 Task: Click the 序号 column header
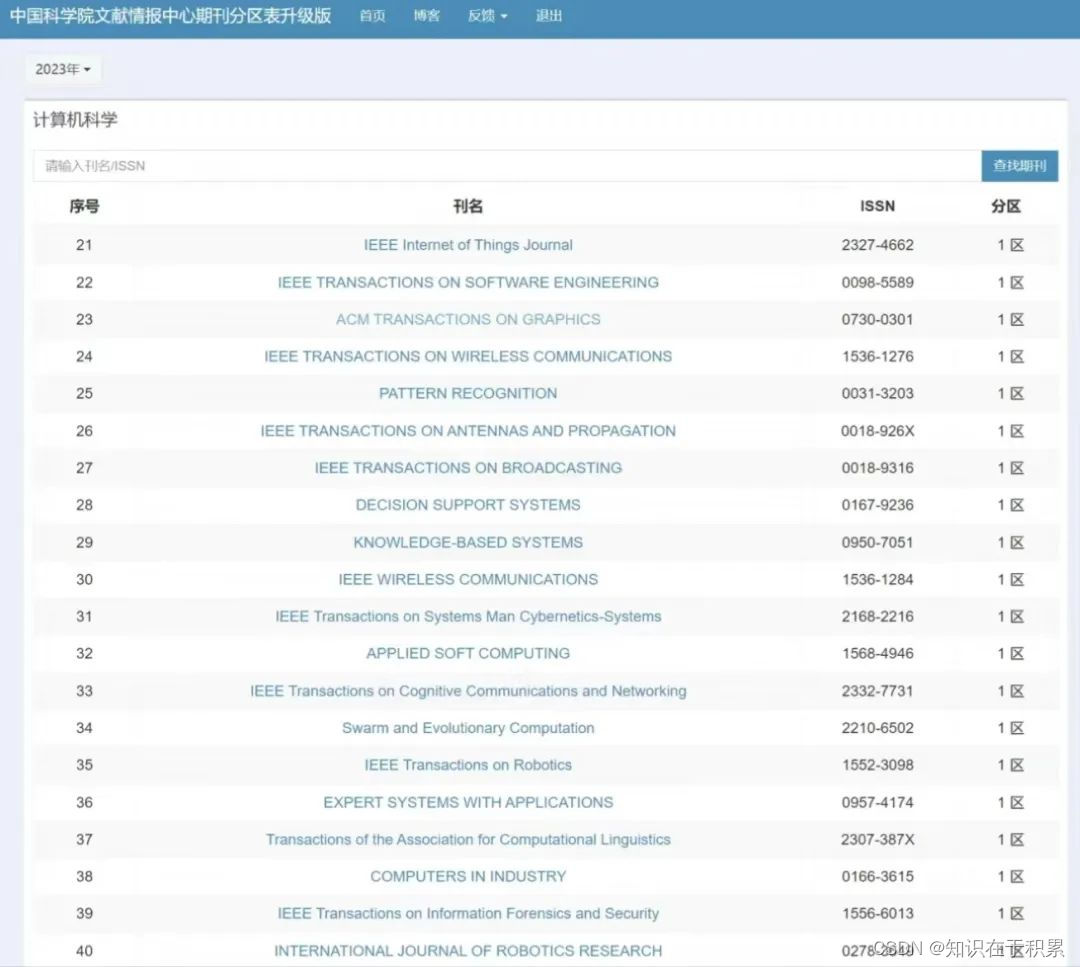pos(85,207)
